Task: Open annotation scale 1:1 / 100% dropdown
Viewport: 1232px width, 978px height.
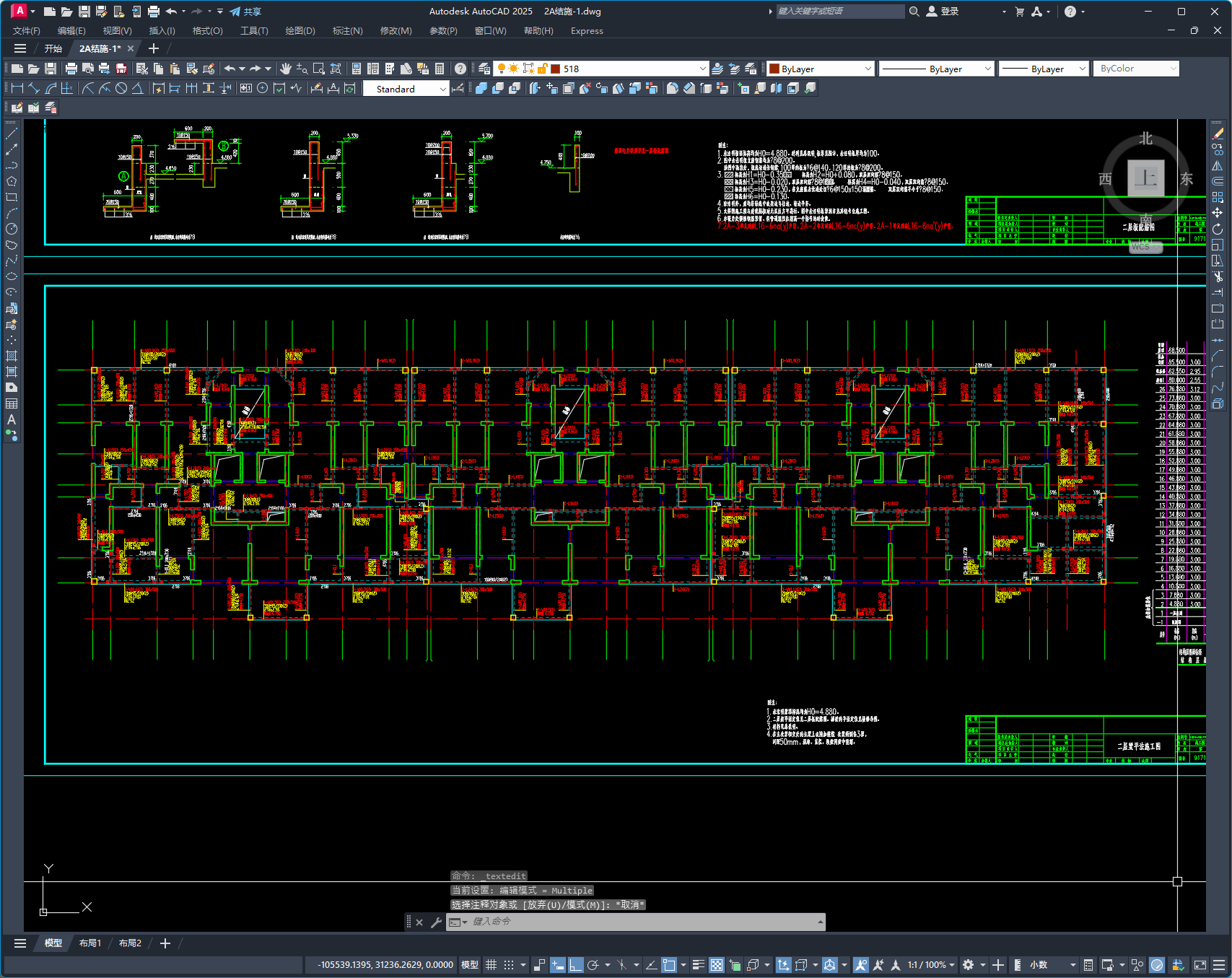Action: tap(931, 965)
